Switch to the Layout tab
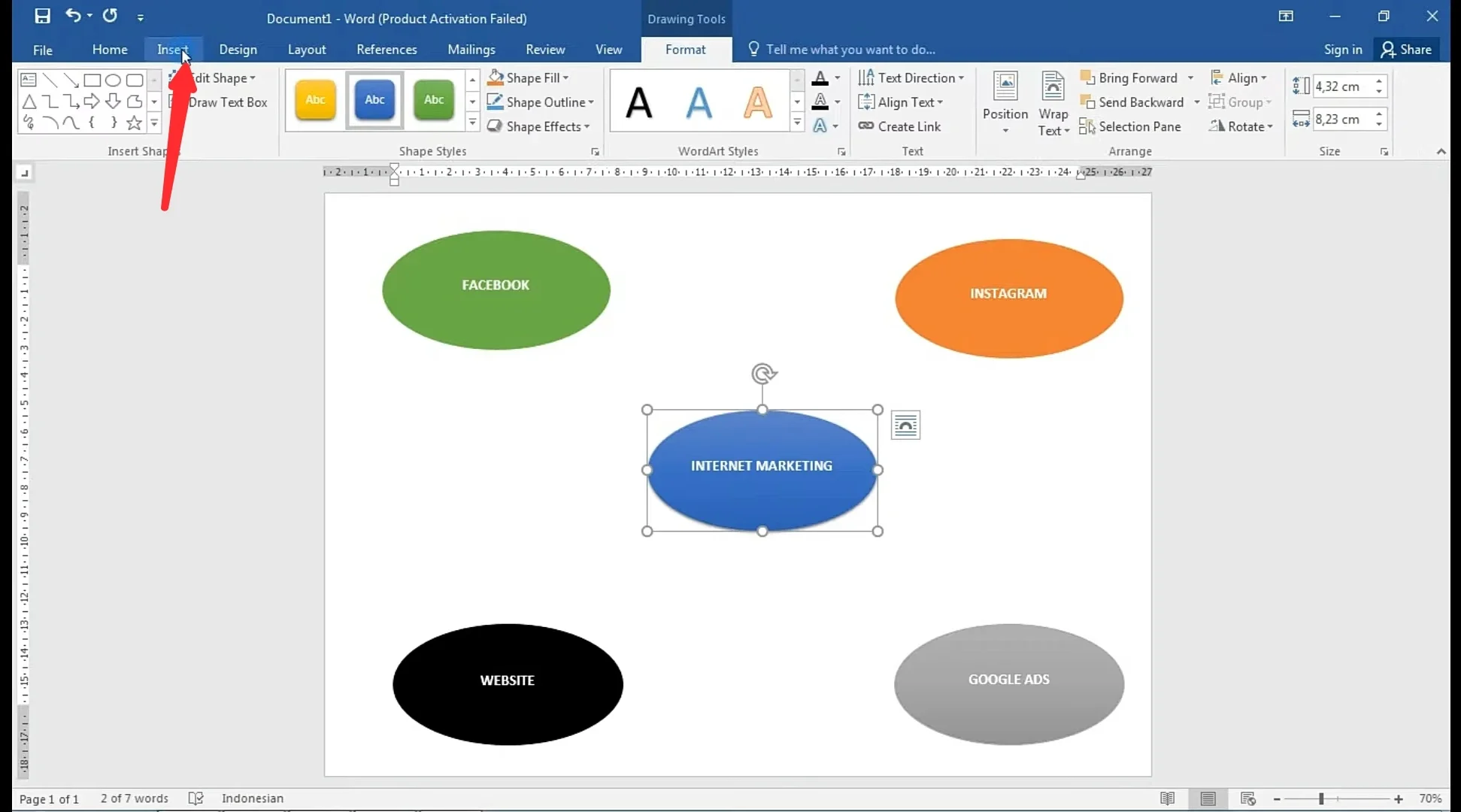The width and height of the screenshot is (1461, 812). (x=307, y=50)
